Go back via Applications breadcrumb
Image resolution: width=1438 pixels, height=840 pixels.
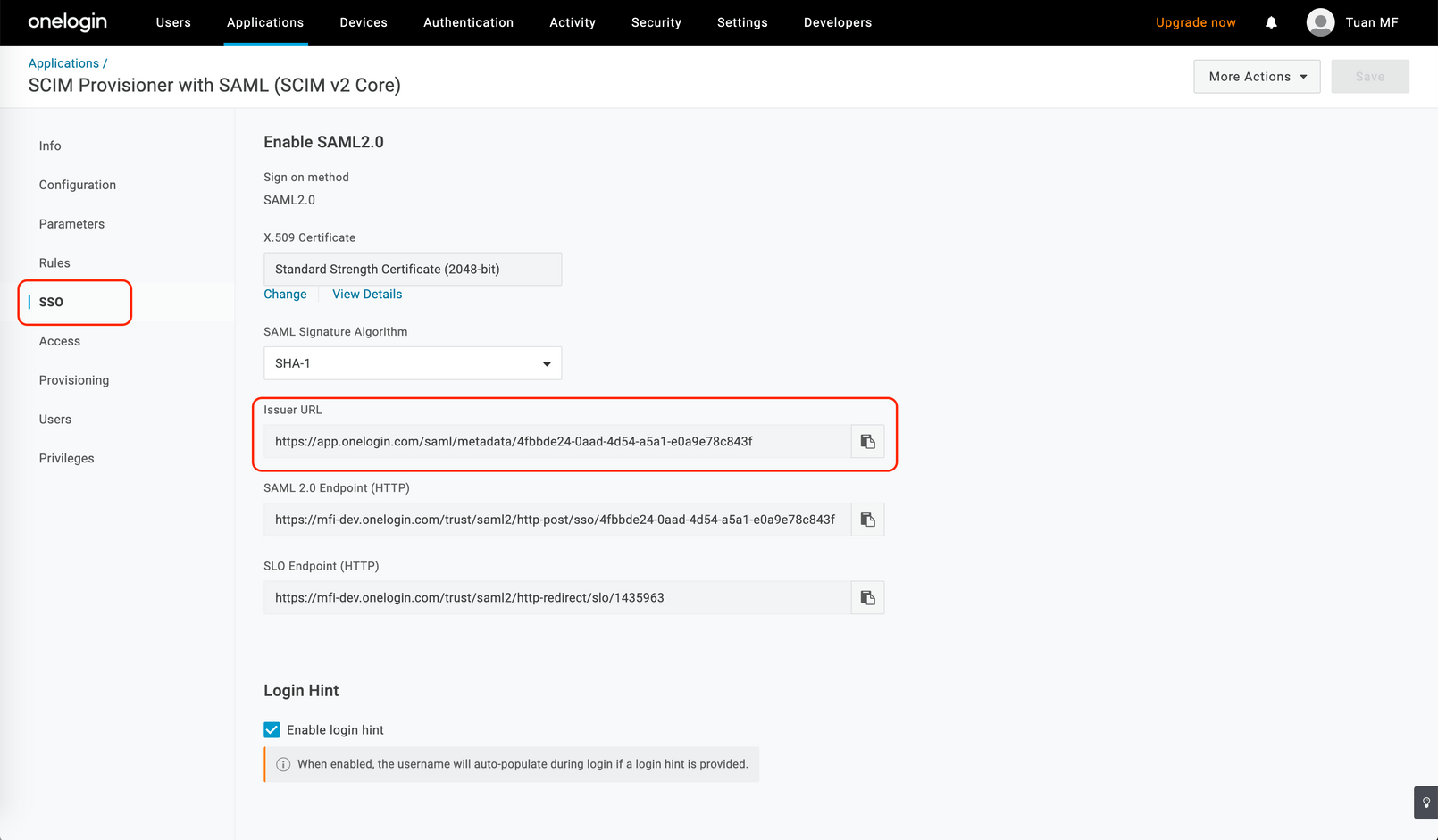point(63,63)
